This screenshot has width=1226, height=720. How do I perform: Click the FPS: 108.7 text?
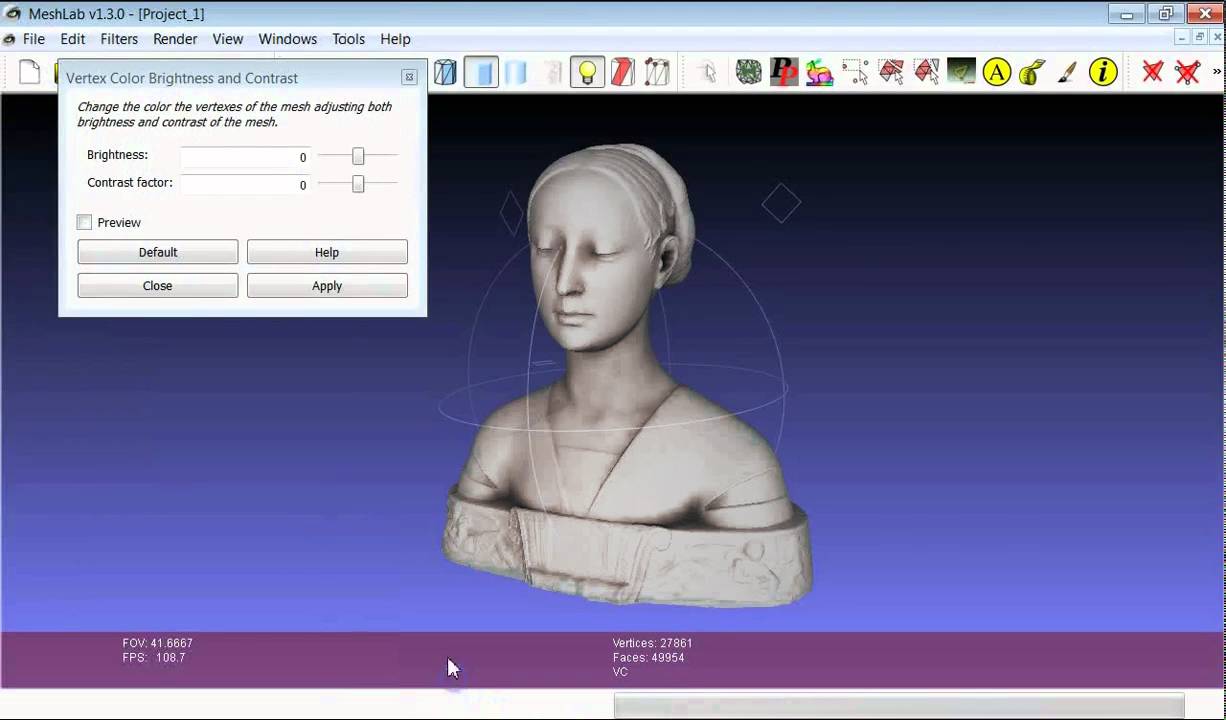154,657
